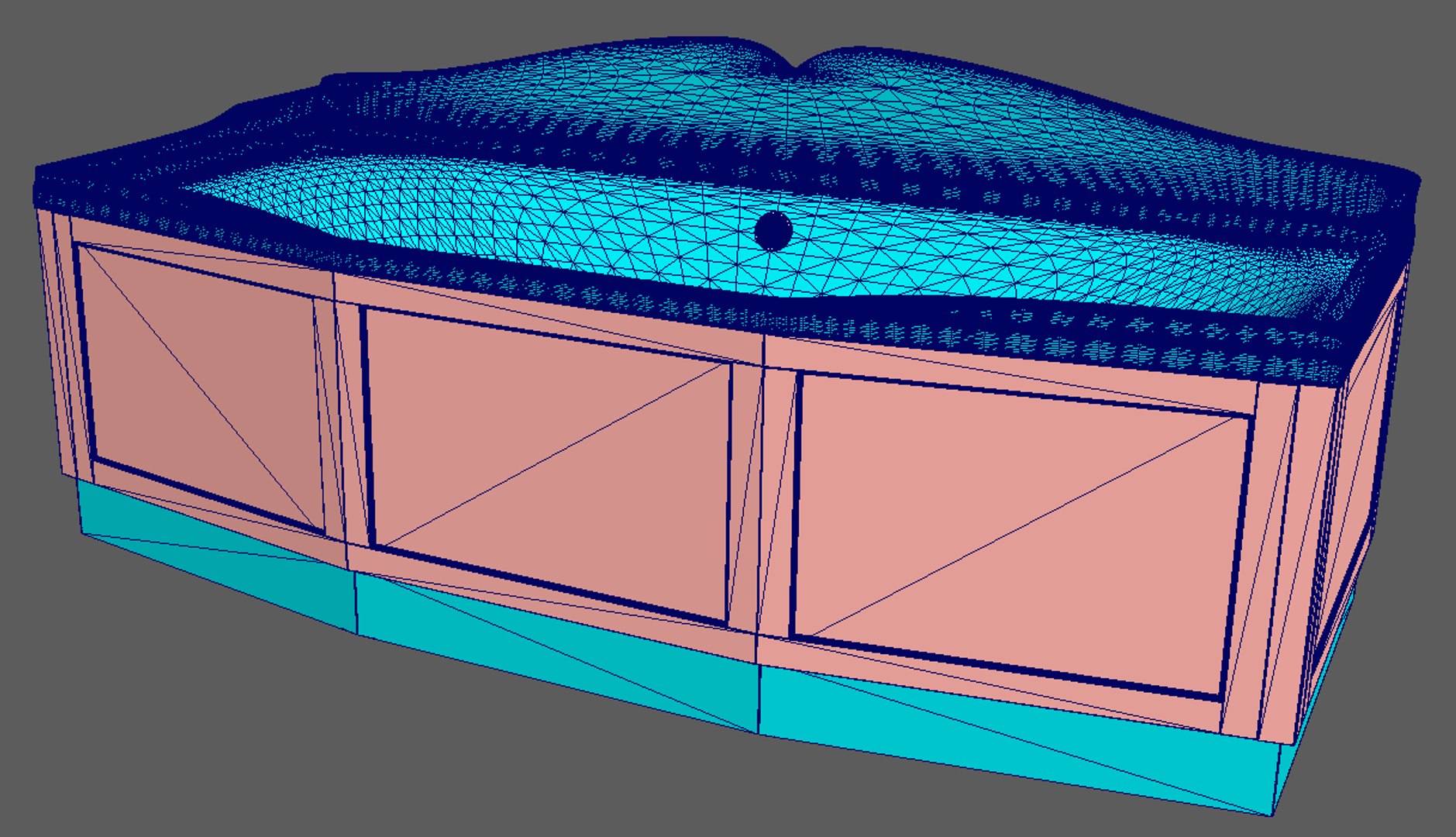Select the left pink front panel
This screenshot has width=1456, height=837.
[203, 387]
